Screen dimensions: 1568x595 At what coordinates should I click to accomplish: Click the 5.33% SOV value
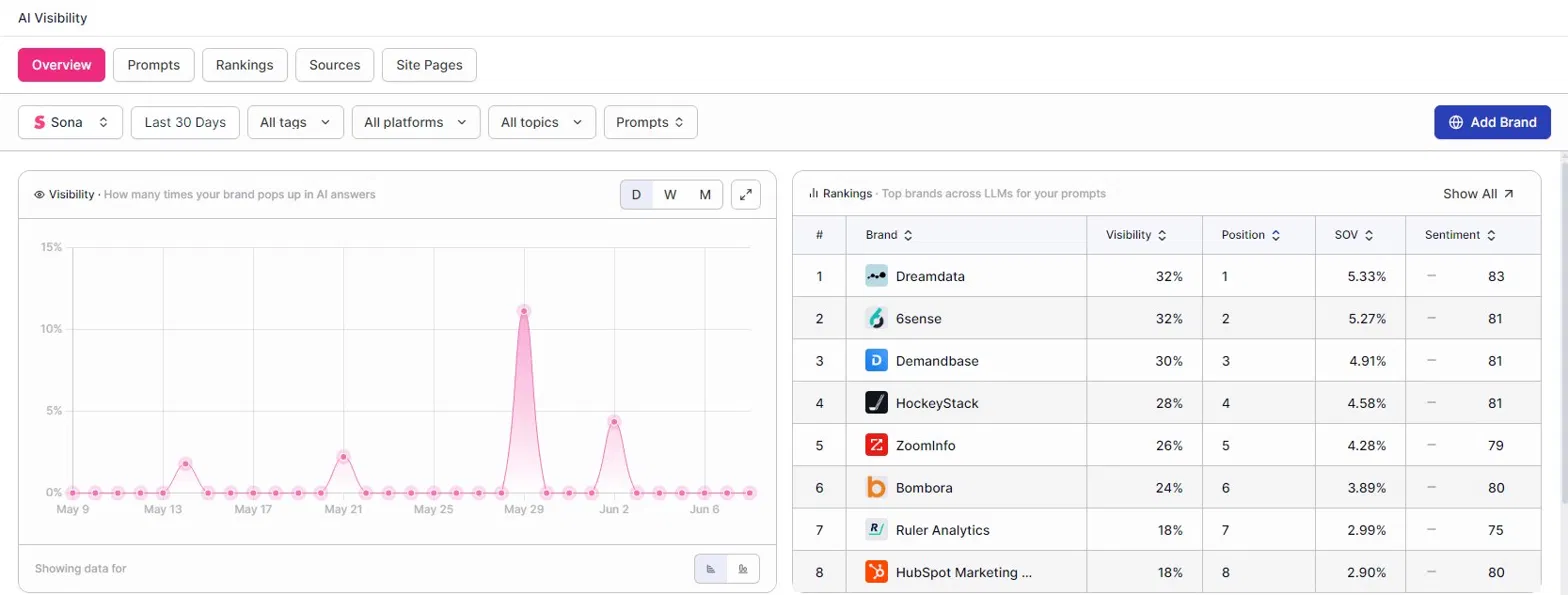[x=1366, y=276]
